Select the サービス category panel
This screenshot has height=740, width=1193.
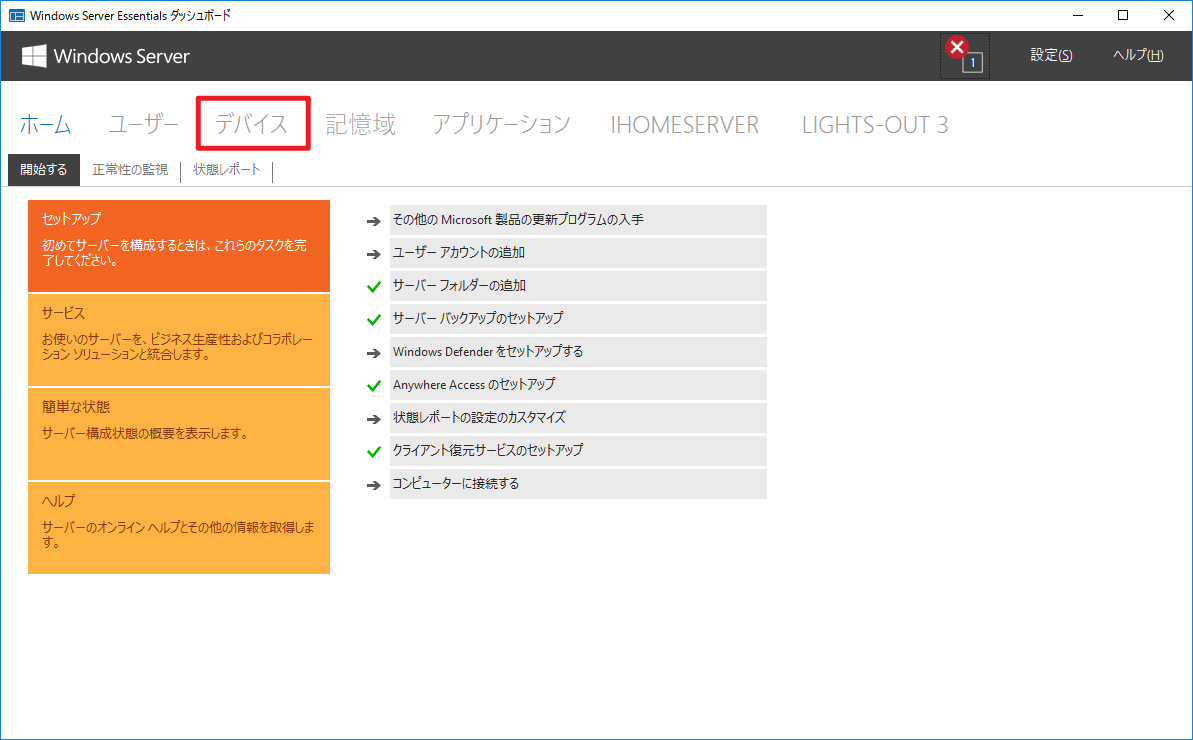click(x=179, y=340)
